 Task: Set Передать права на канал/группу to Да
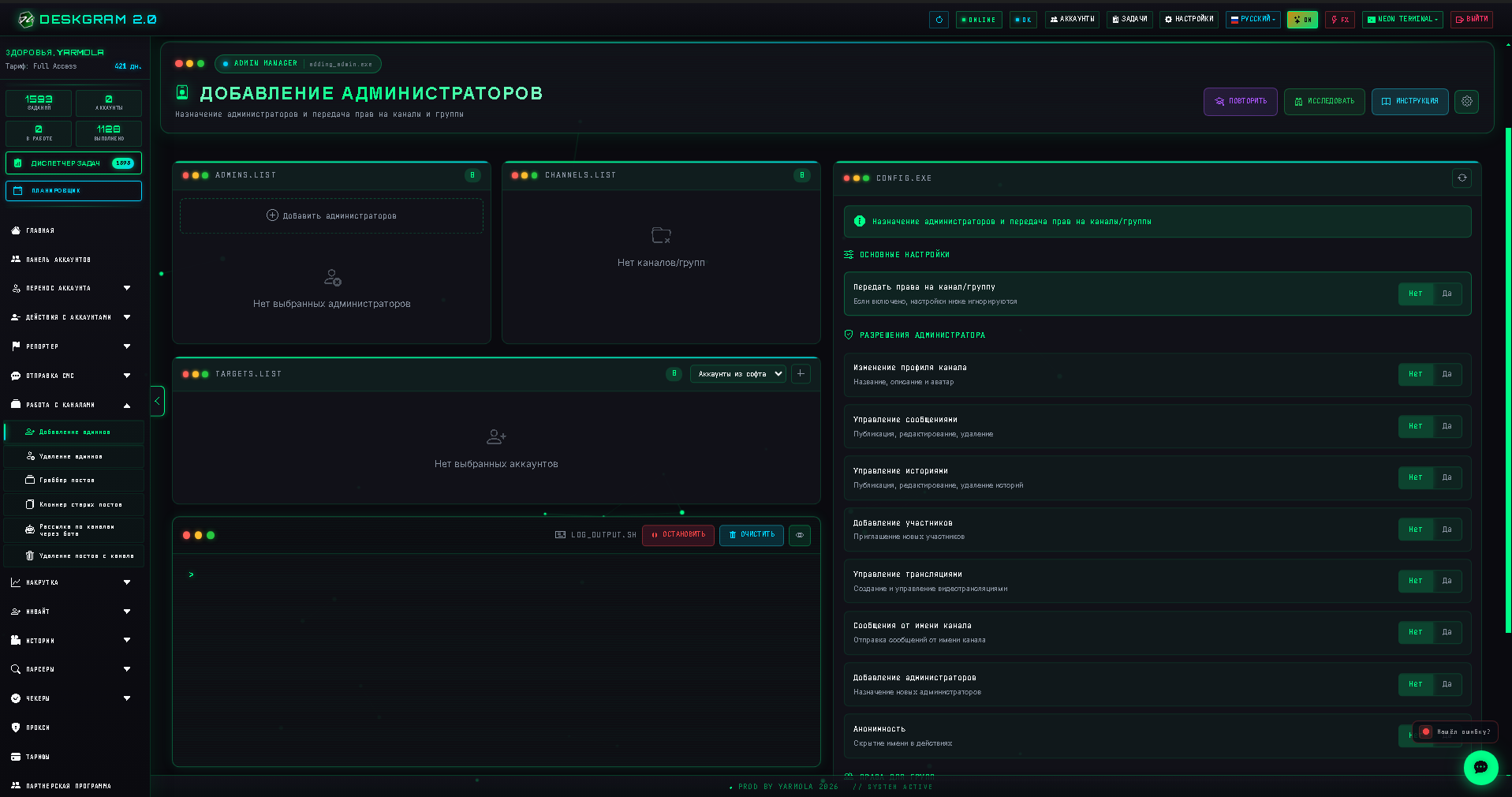(x=1447, y=294)
